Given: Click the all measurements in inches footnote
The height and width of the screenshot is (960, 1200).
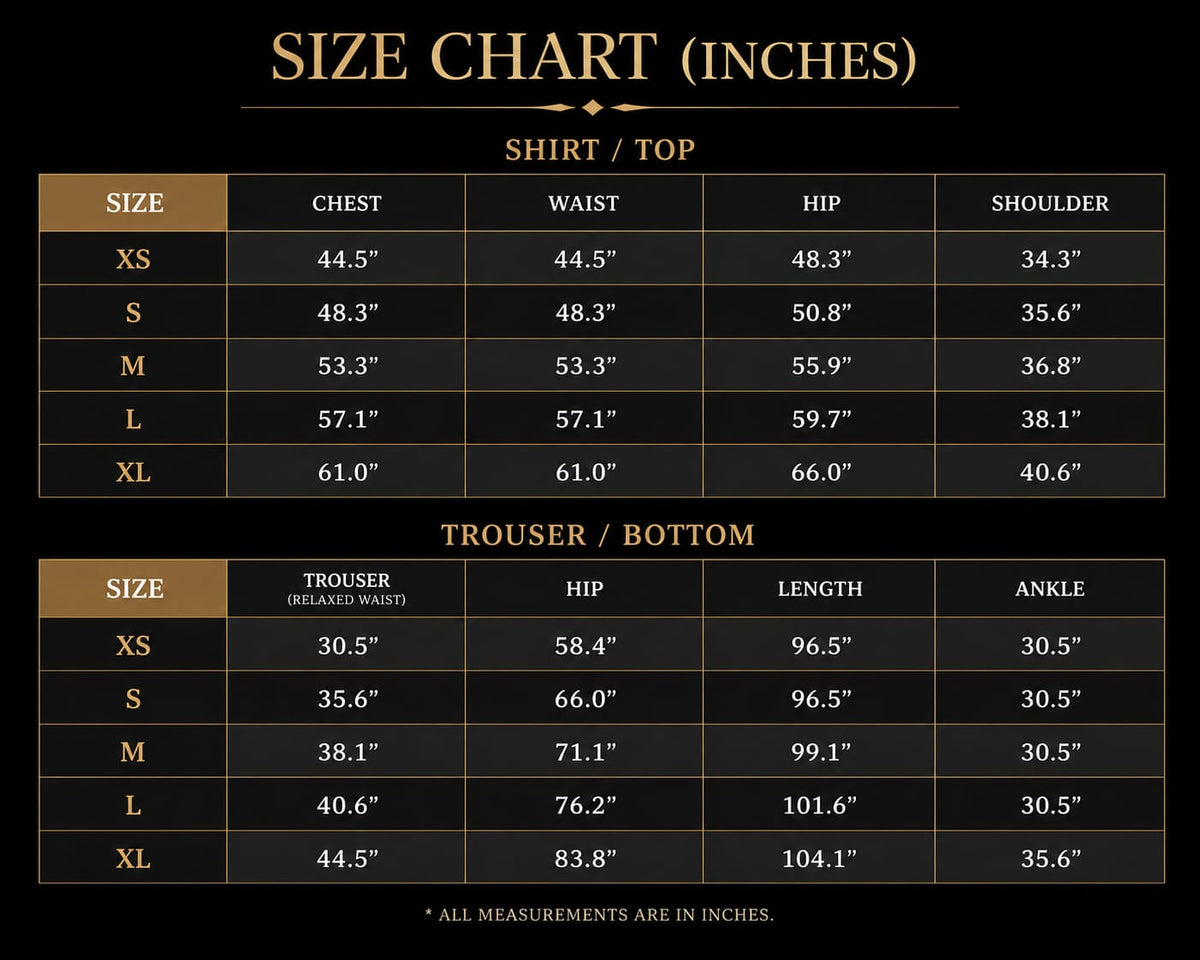Looking at the screenshot, I should click(x=600, y=915).
